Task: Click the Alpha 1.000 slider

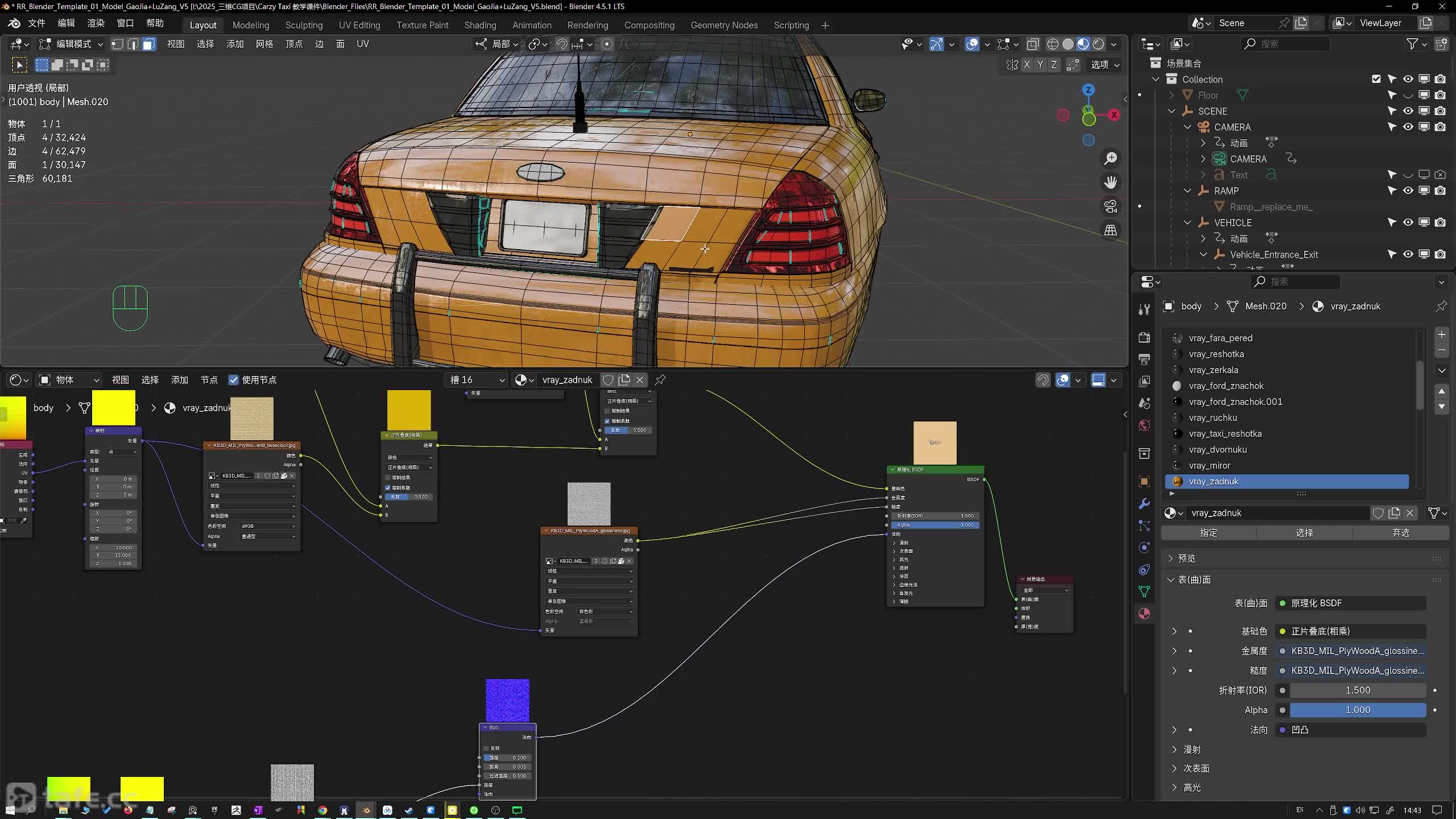Action: pos(1357,710)
